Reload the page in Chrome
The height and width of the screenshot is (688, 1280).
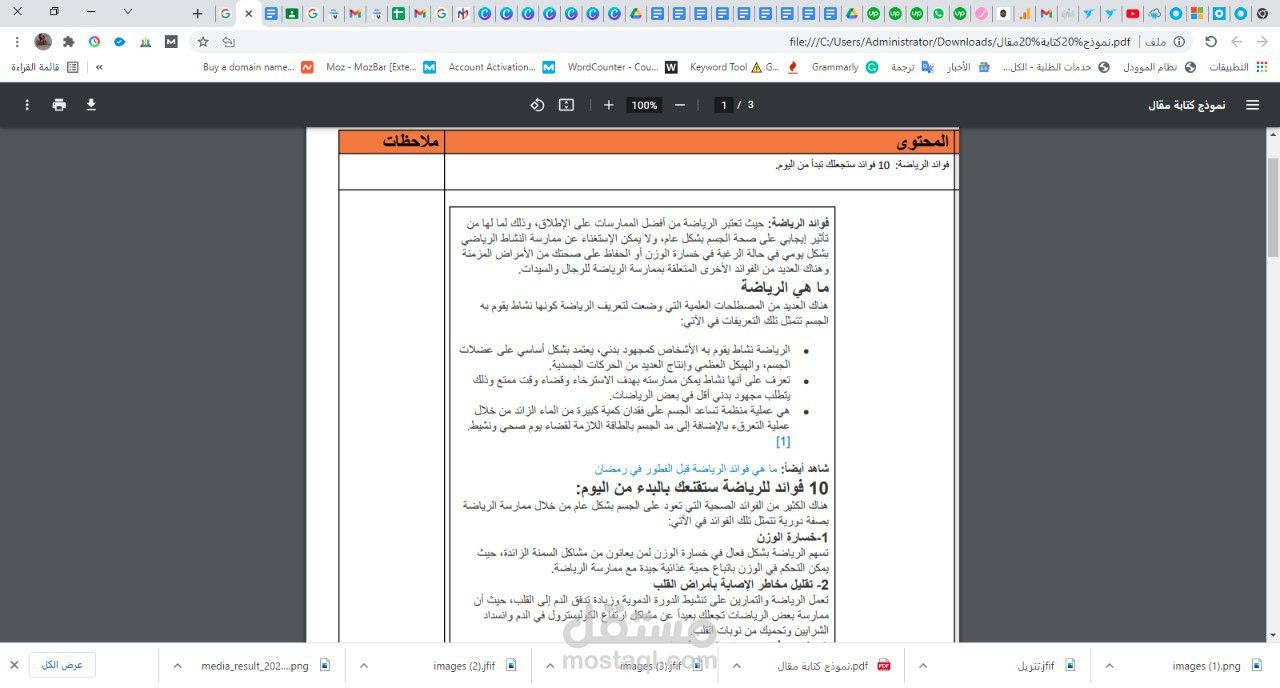[1211, 42]
